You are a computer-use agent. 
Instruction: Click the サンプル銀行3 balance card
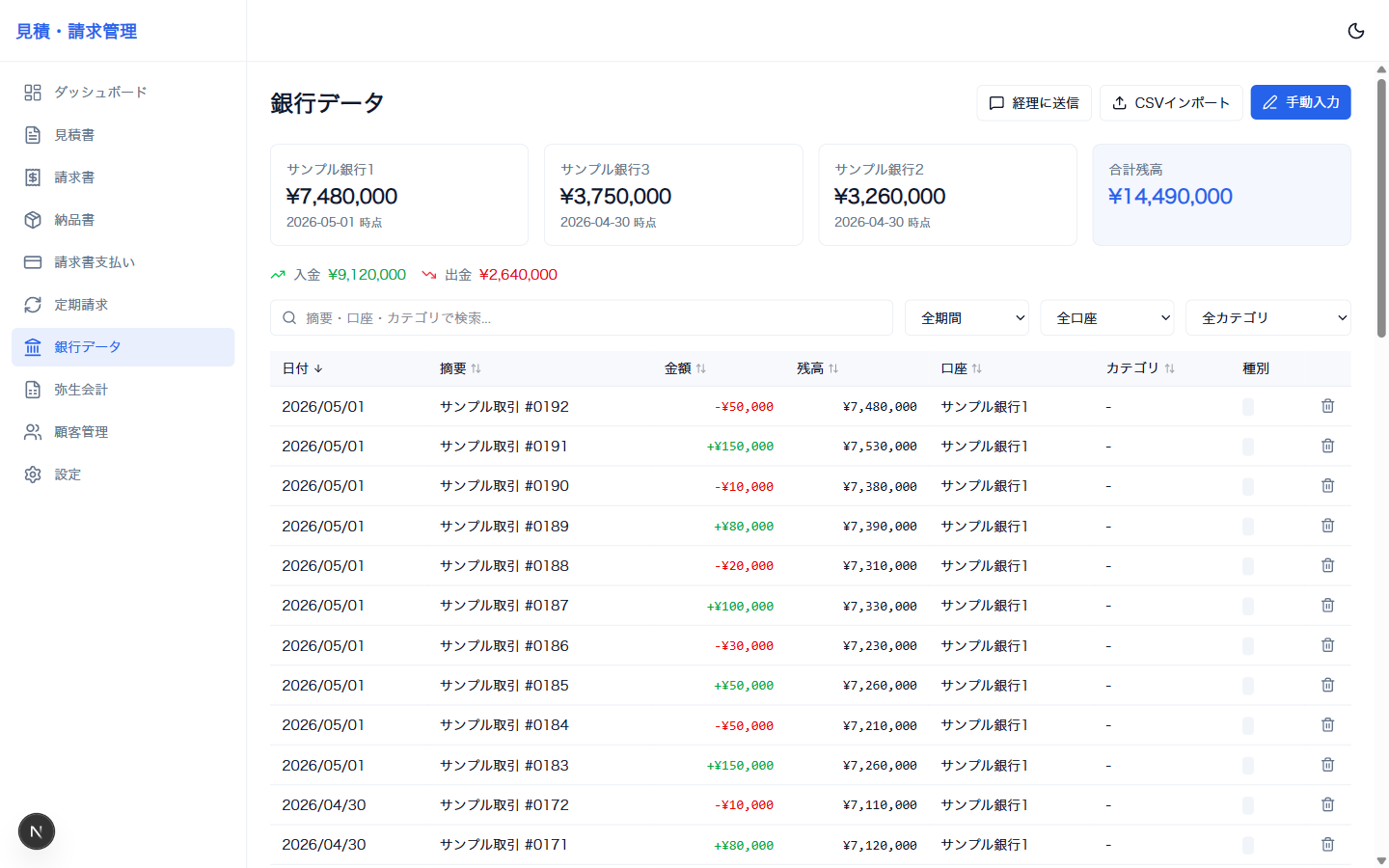pos(673,195)
